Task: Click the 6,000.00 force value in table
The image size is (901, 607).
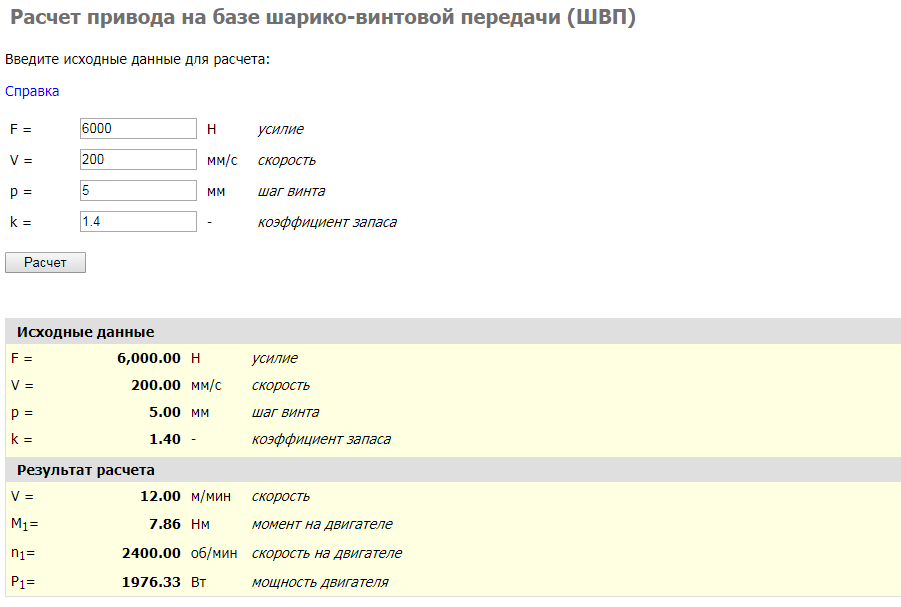Action: [149, 358]
